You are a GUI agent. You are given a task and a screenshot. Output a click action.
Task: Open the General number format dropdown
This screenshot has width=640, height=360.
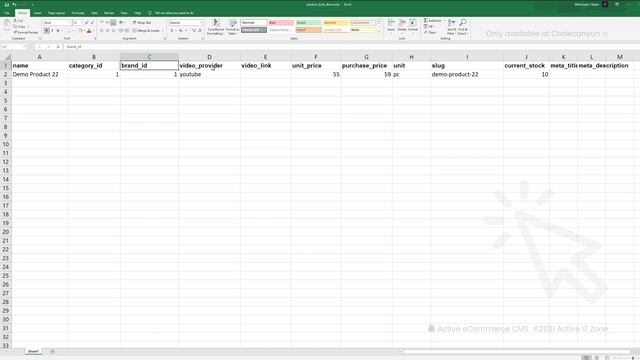pyautogui.click(x=186, y=22)
